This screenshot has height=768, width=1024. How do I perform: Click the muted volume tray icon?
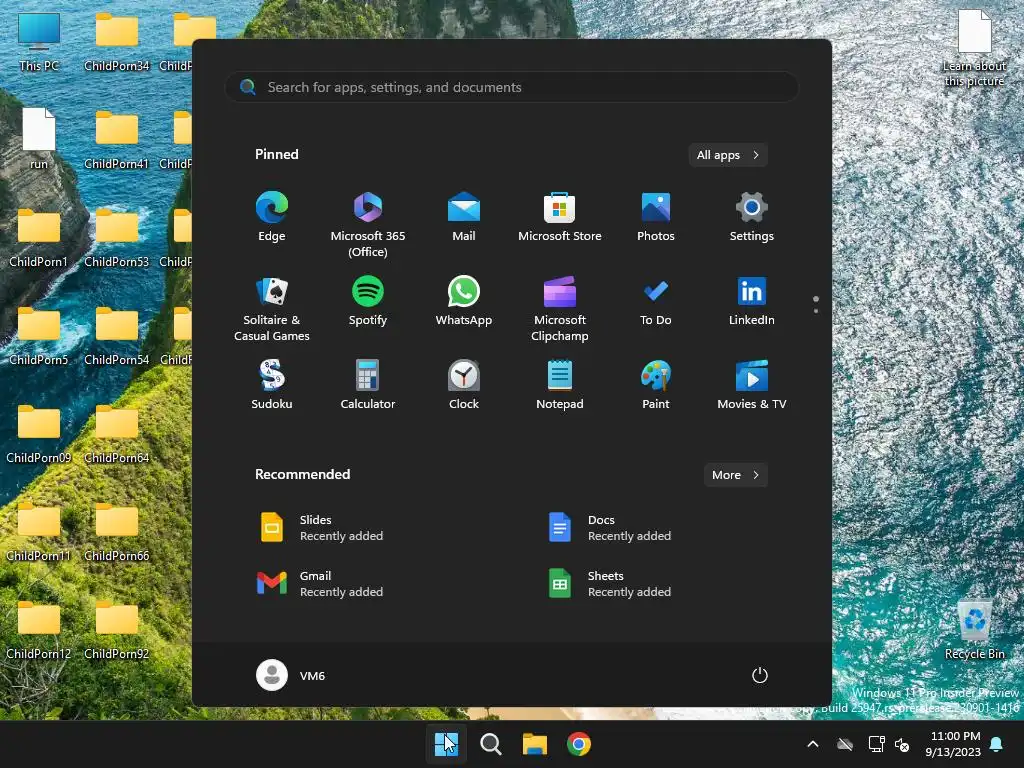click(x=903, y=744)
